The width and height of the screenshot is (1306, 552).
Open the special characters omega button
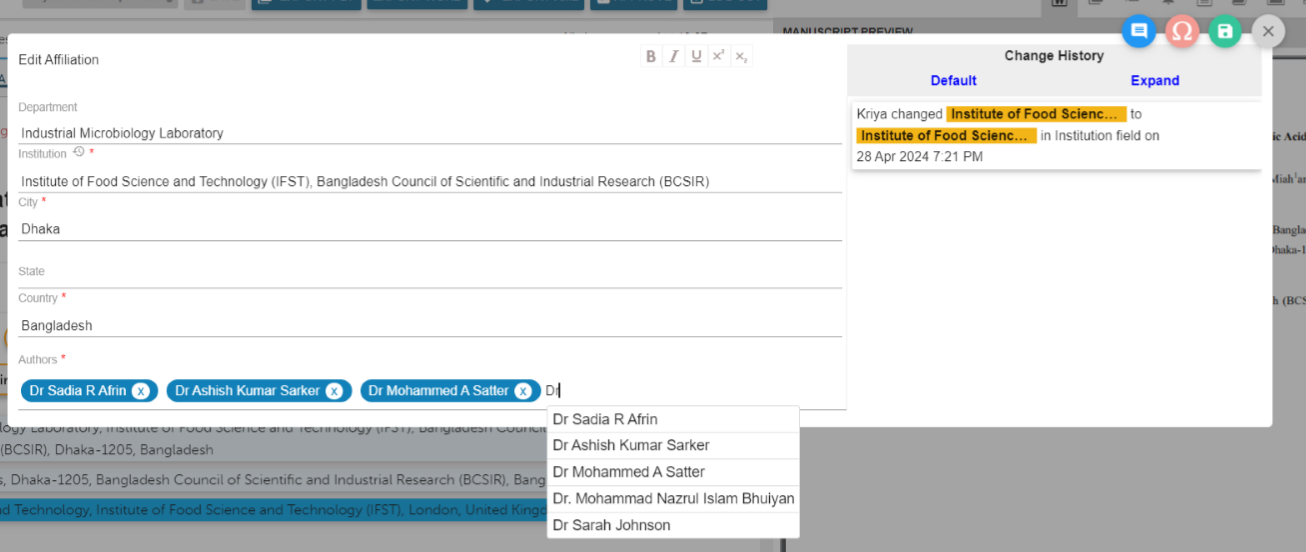pos(1182,31)
